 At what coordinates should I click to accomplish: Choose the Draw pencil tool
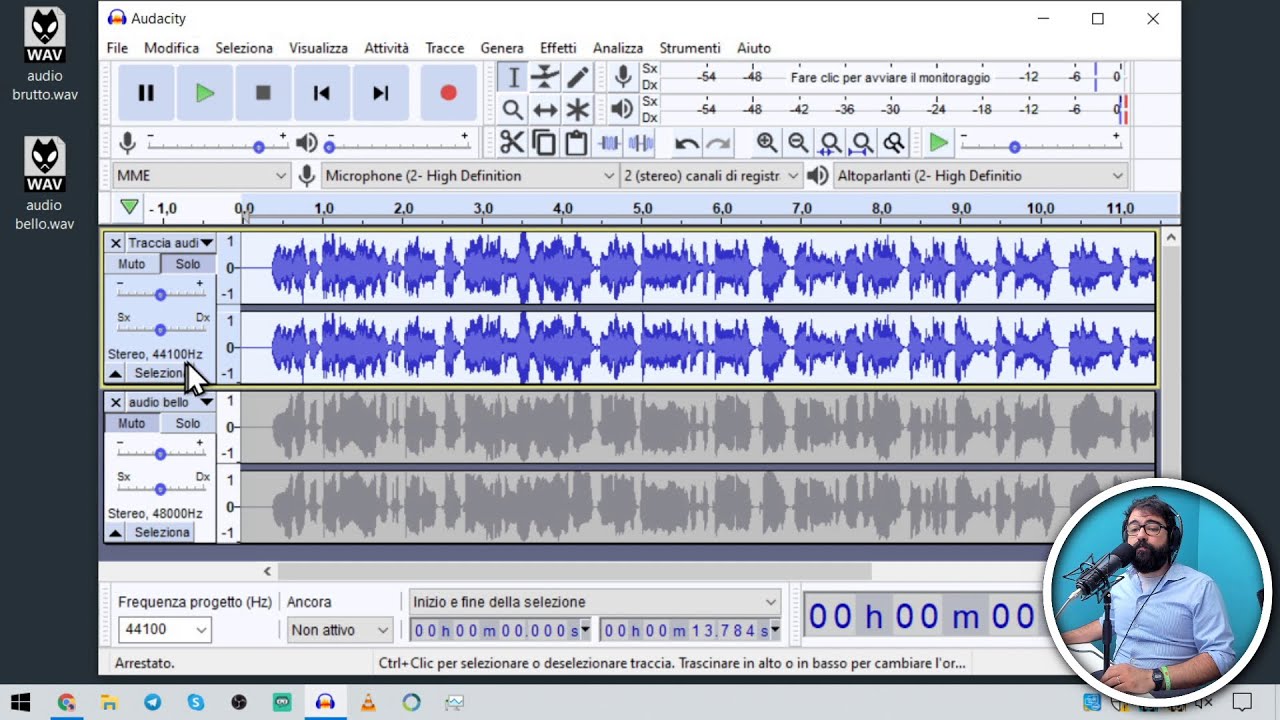[577, 77]
